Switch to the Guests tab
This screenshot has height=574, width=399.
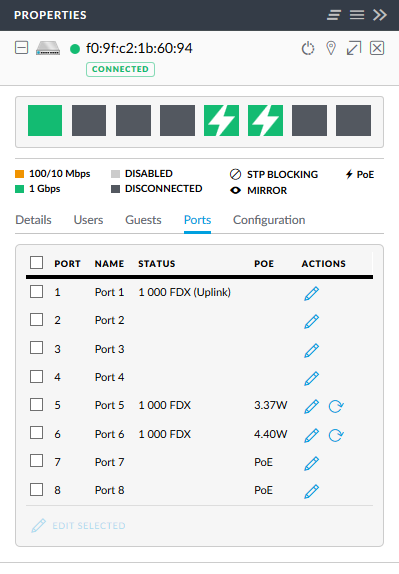pos(143,220)
